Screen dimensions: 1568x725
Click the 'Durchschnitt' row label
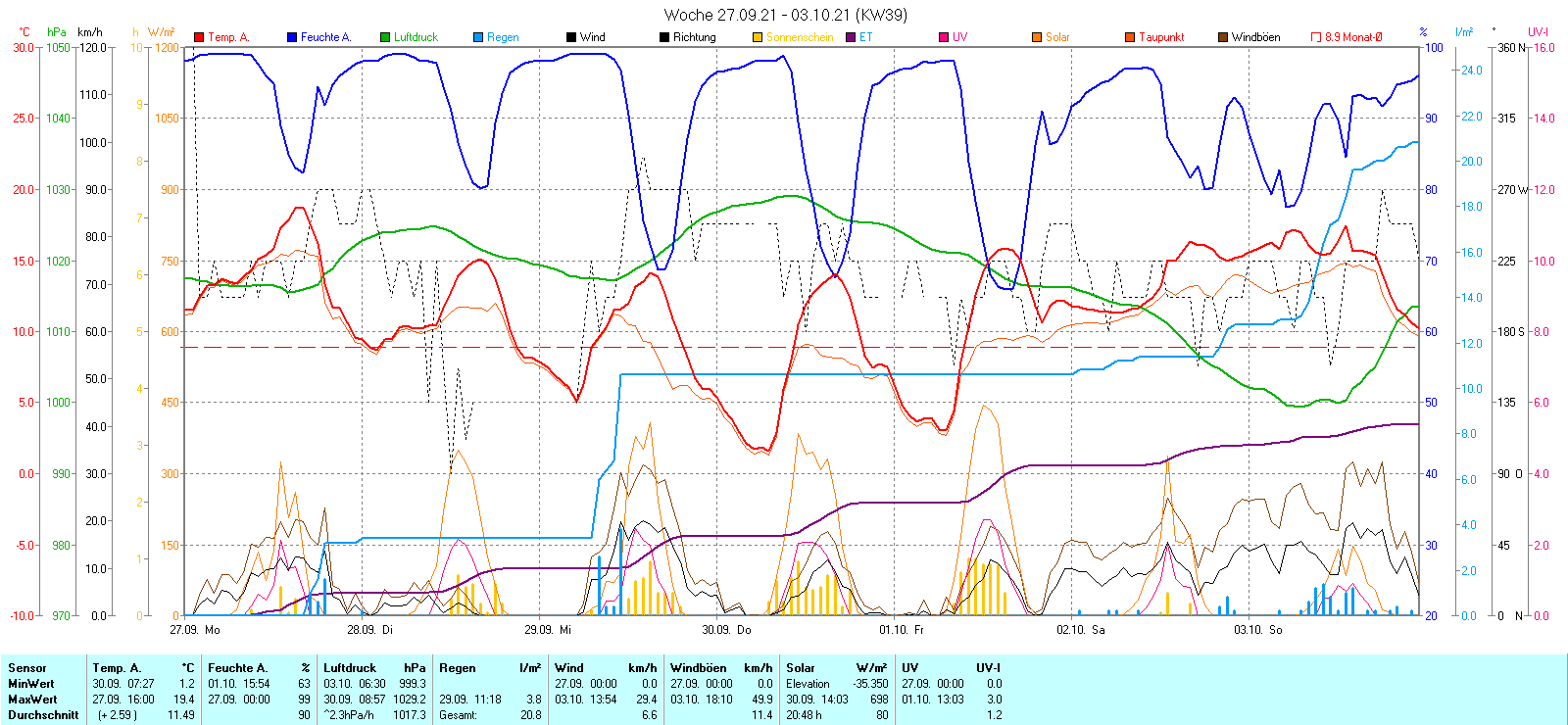click(x=43, y=715)
